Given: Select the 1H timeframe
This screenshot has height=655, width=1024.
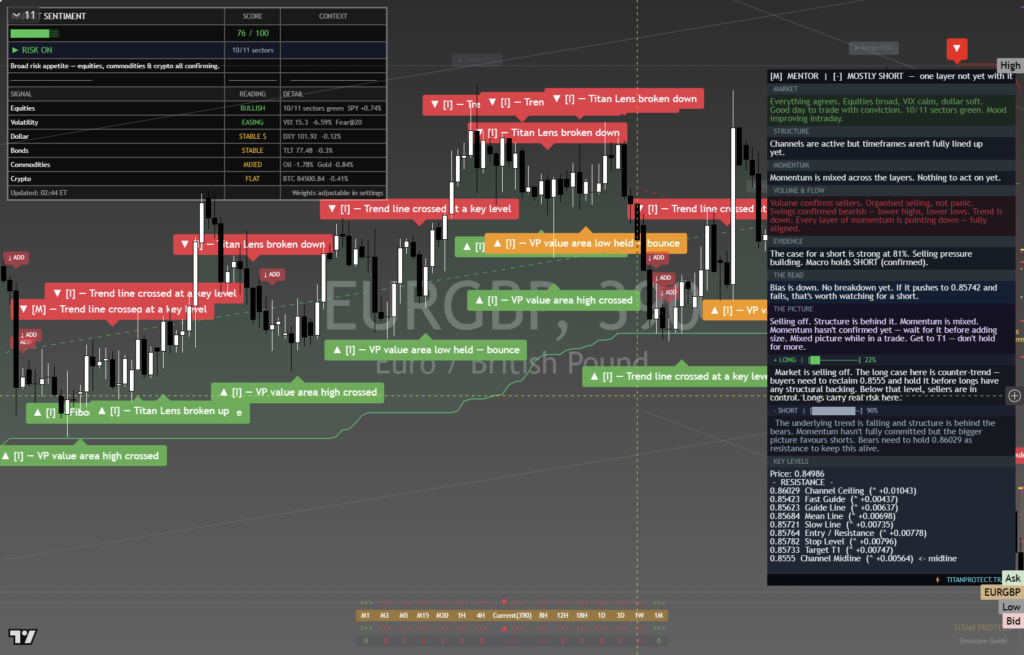Looking at the screenshot, I should pos(462,615).
